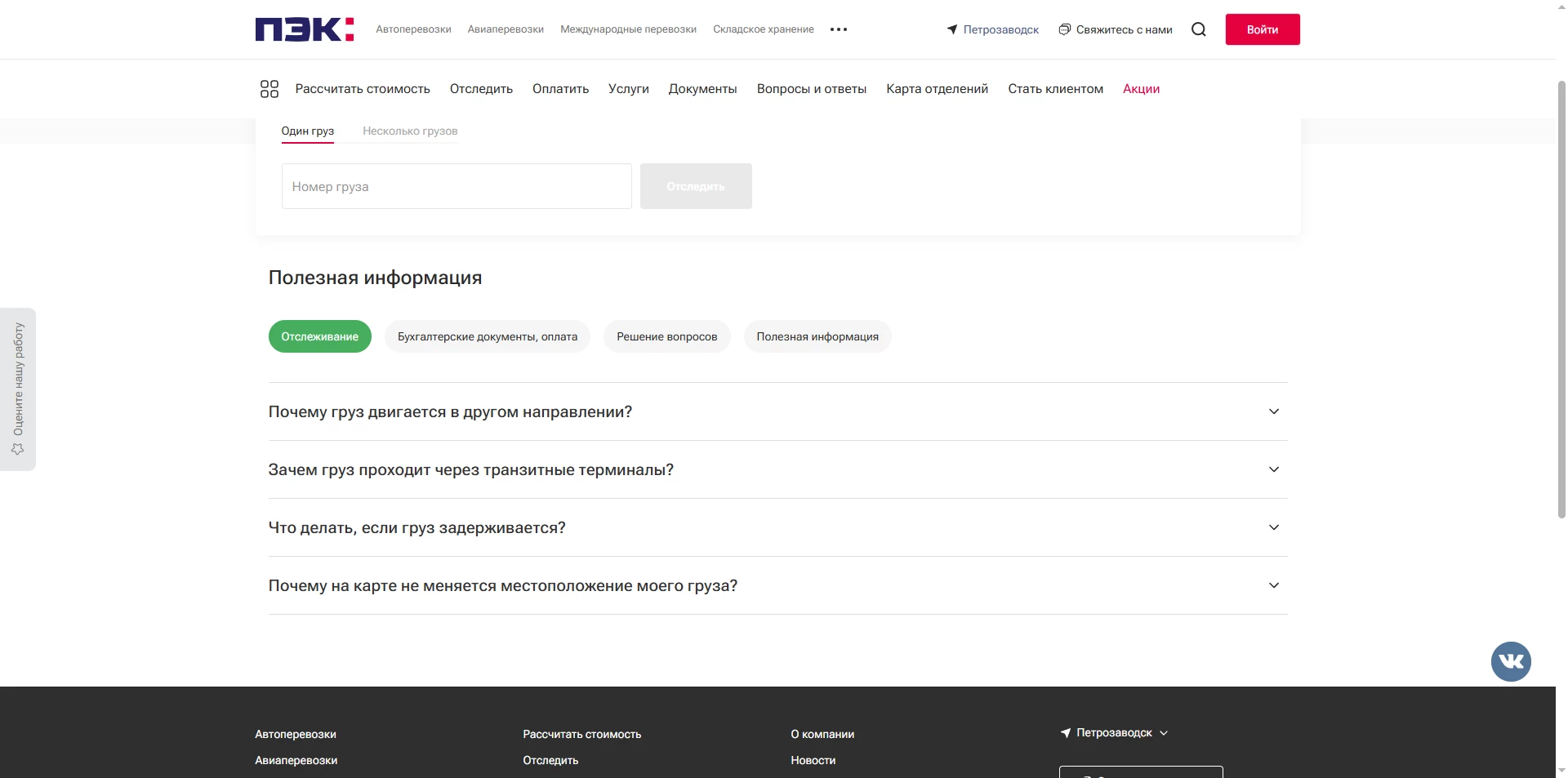Select the Отслеживание filter pill
Viewport: 1568px width, 778px height.
(x=320, y=336)
